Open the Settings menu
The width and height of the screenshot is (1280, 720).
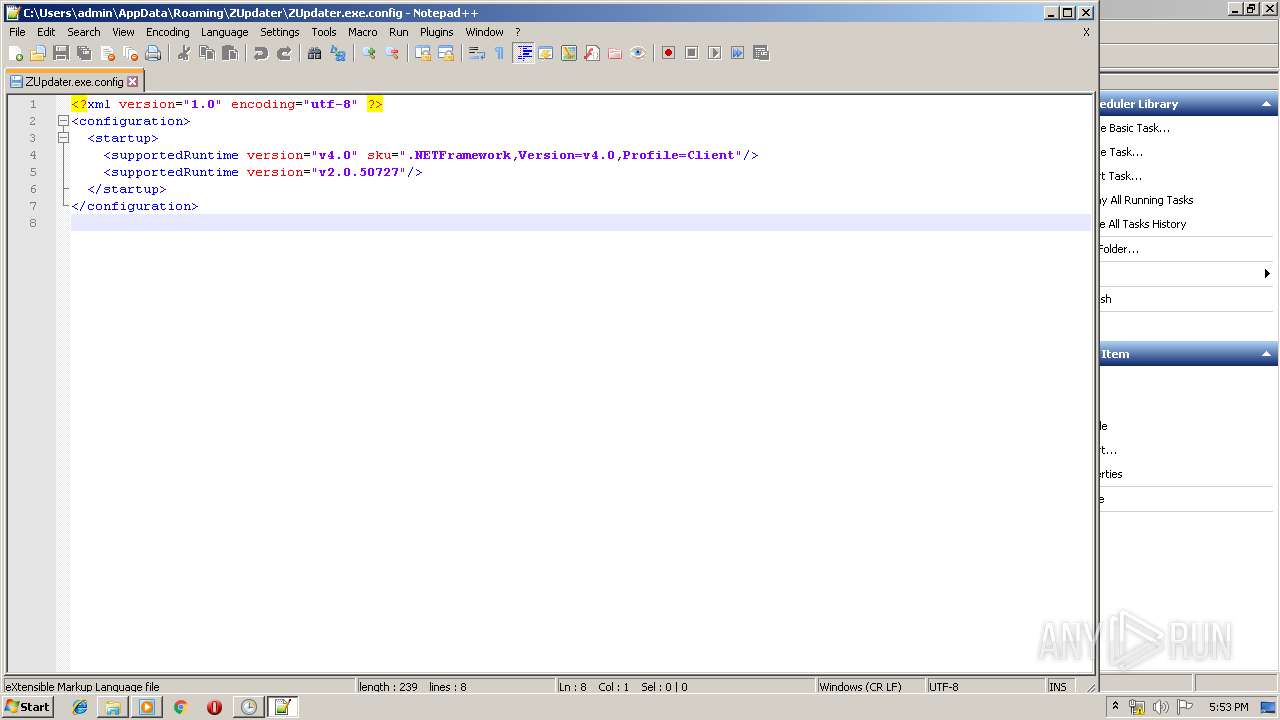[280, 32]
